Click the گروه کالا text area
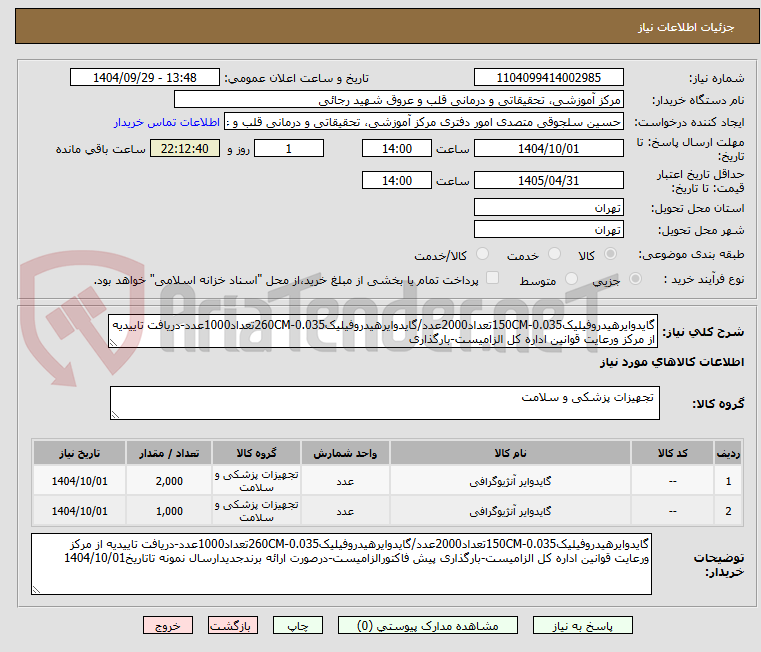761x652 pixels. click(385, 403)
